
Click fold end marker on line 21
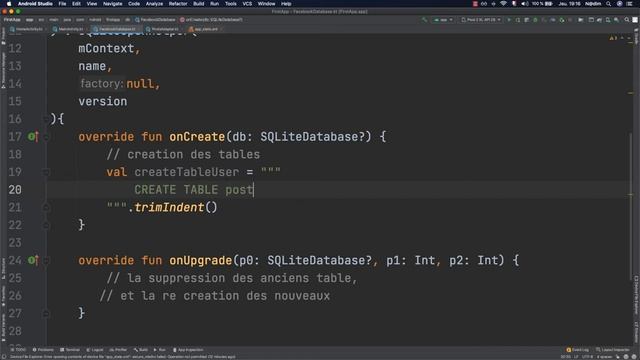46,208
